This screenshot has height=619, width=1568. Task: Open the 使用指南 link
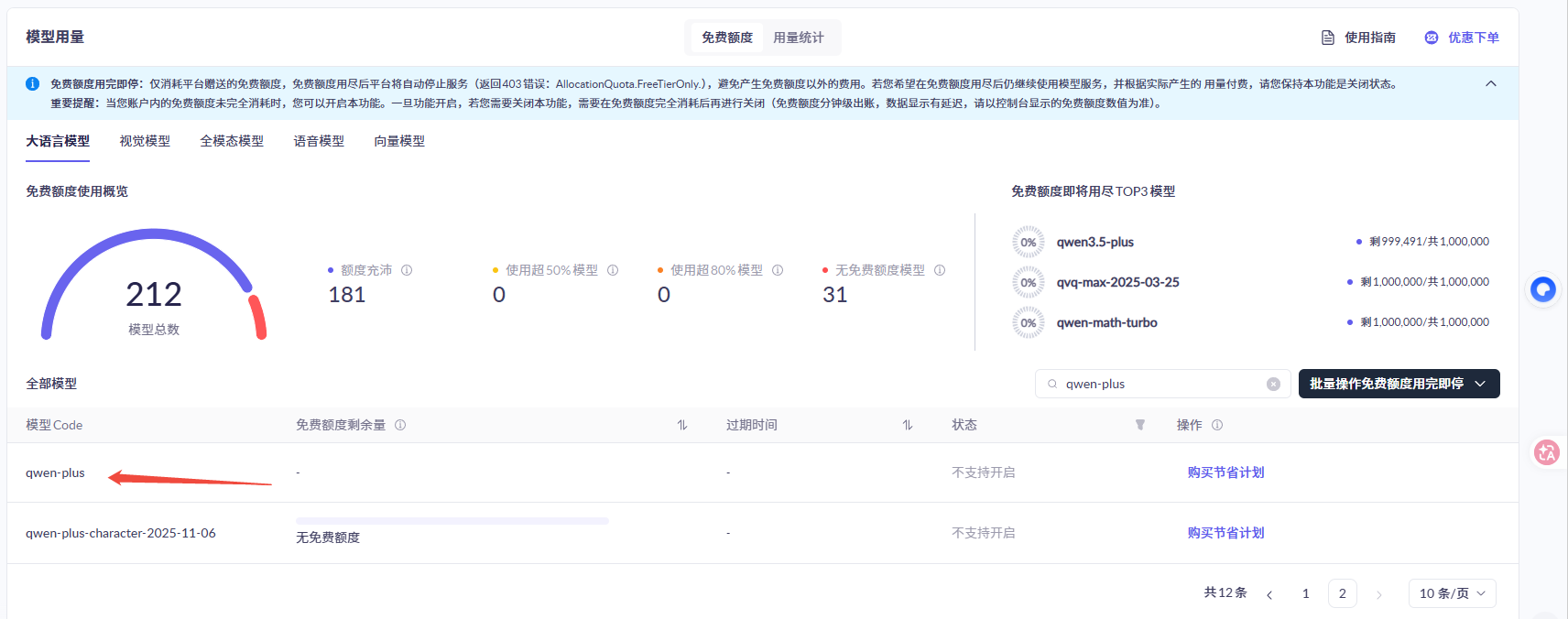(x=1370, y=38)
